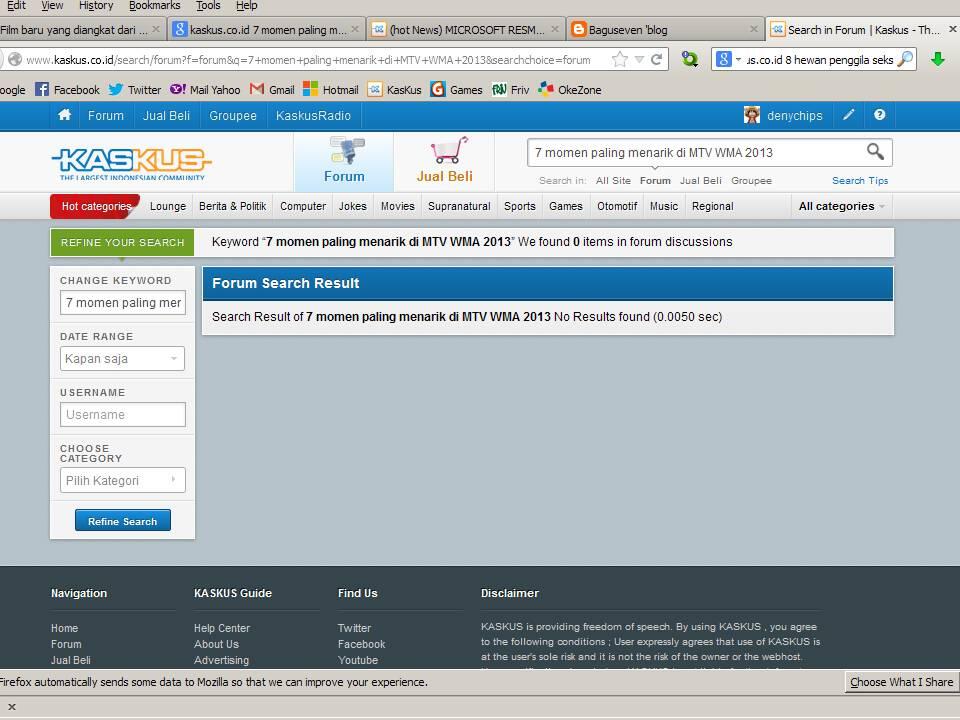The width and height of the screenshot is (960, 720).
Task: Search in All Site option
Action: [613, 181]
